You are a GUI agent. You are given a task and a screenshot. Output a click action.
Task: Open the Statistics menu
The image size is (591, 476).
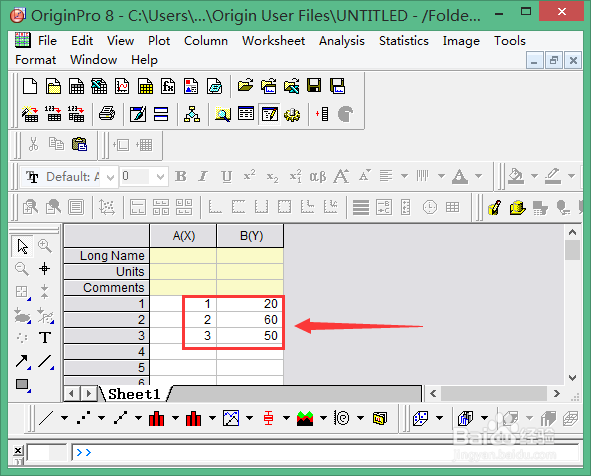point(404,41)
